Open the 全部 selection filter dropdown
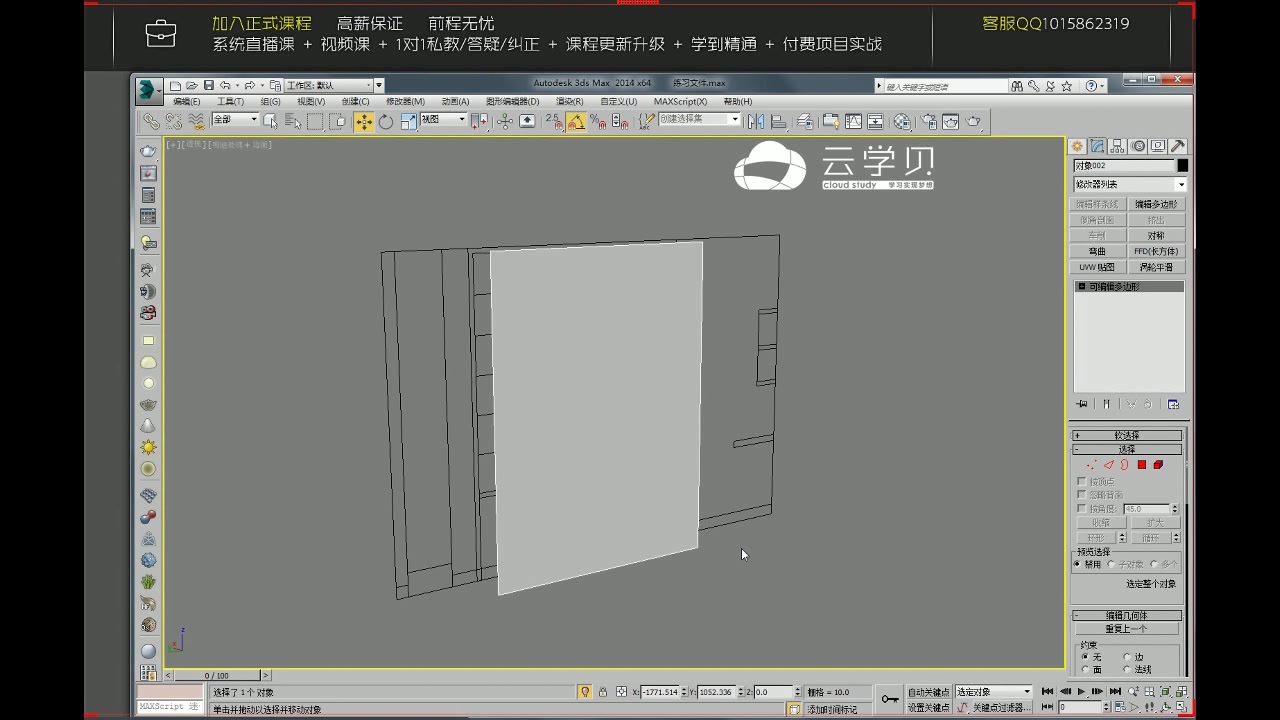 pyautogui.click(x=235, y=120)
